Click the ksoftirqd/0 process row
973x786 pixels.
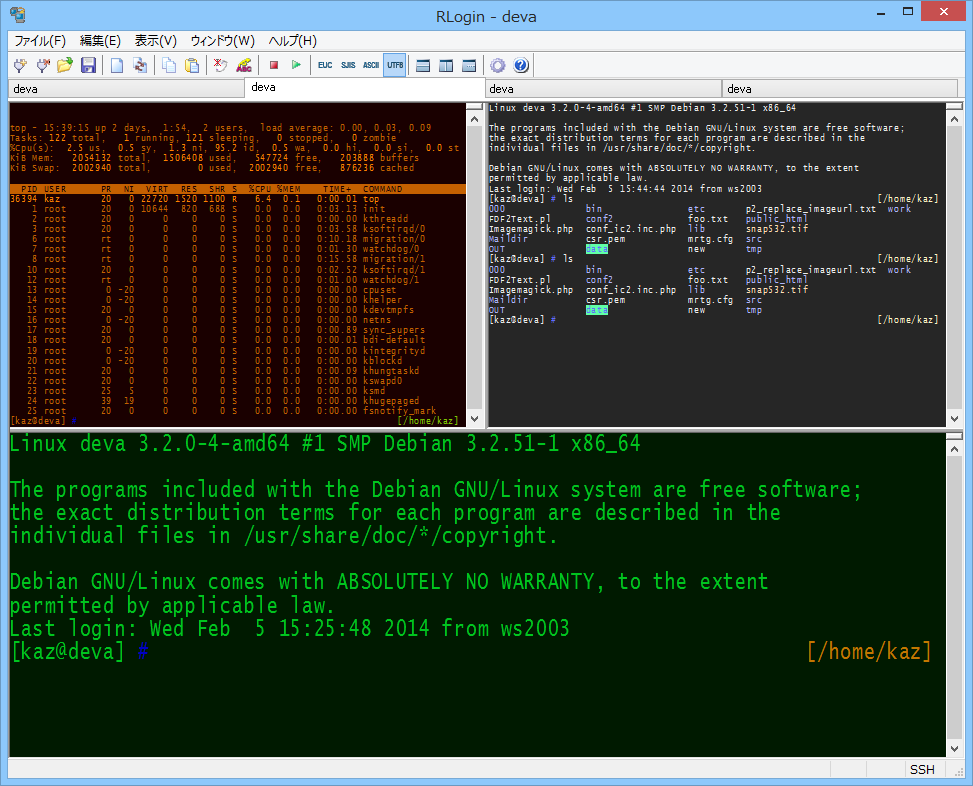238,229
